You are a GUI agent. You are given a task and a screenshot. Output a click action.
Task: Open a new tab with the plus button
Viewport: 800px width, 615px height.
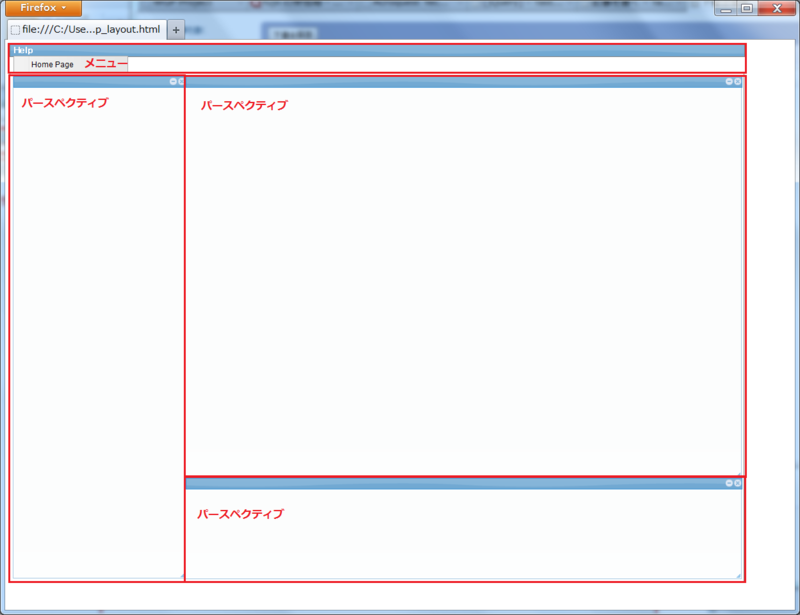point(176,29)
